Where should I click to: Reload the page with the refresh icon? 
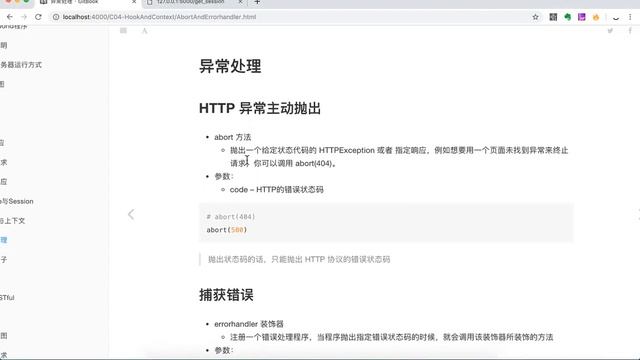click(x=38, y=17)
